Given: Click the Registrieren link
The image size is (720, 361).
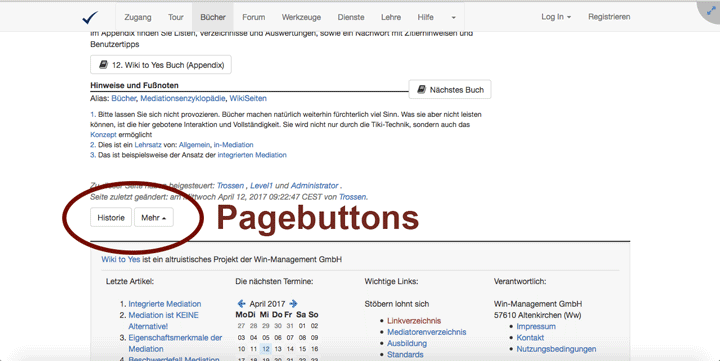Looking at the screenshot, I should (609, 17).
